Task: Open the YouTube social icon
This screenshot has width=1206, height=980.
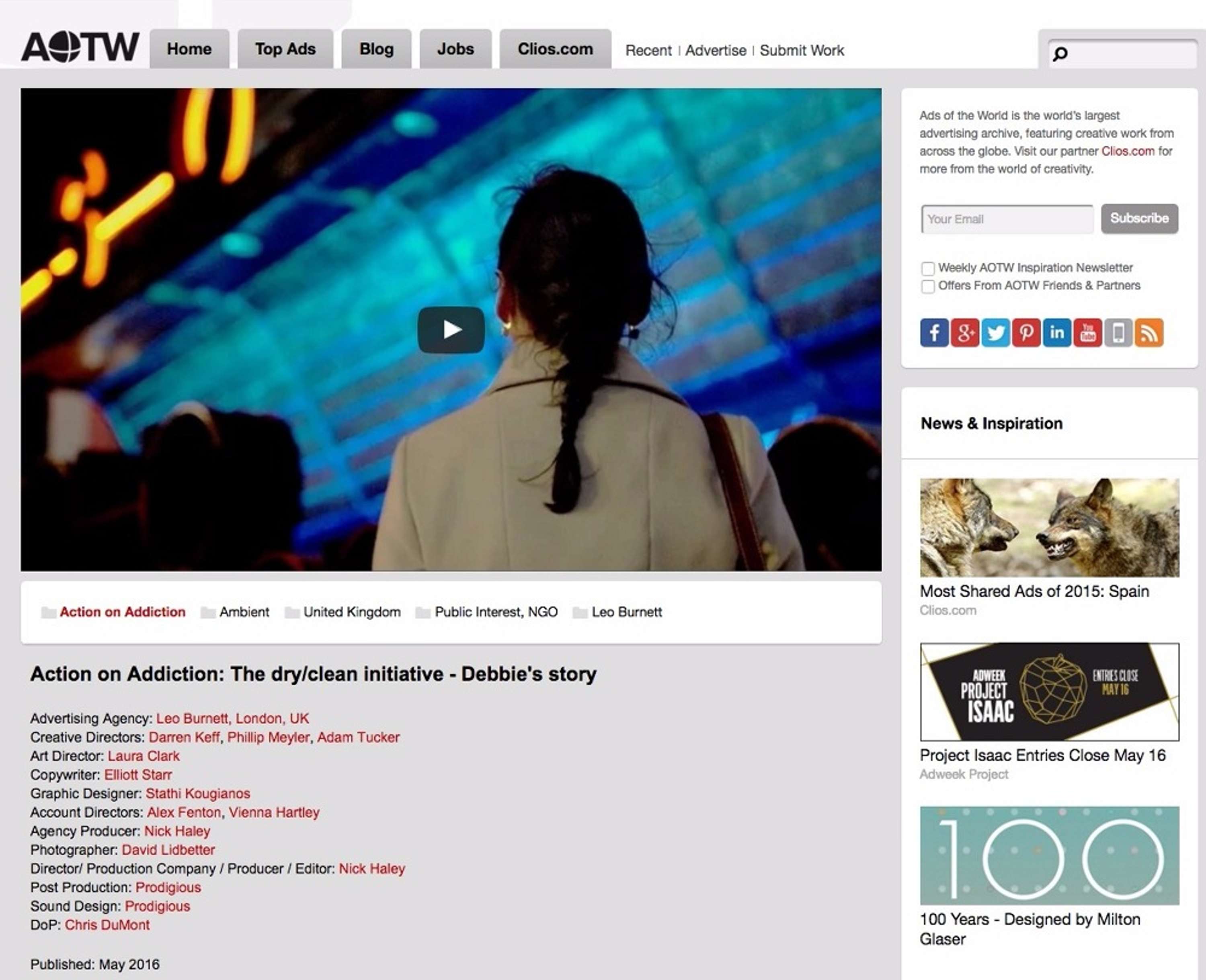Action: click(1087, 333)
